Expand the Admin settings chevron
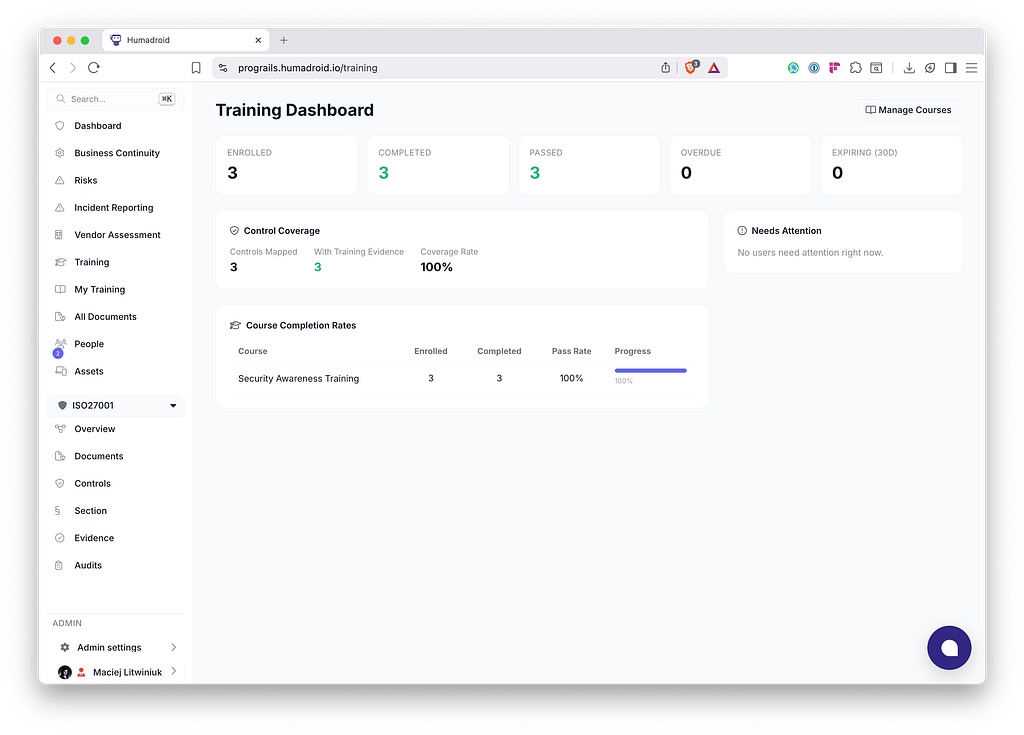The image size is (1024, 735). click(174, 647)
